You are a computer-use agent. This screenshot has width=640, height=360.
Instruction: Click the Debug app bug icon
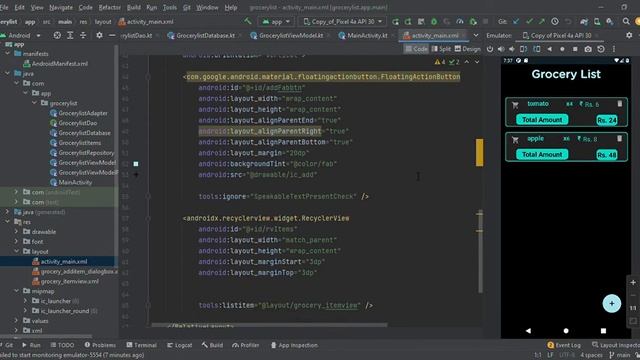coord(434,22)
